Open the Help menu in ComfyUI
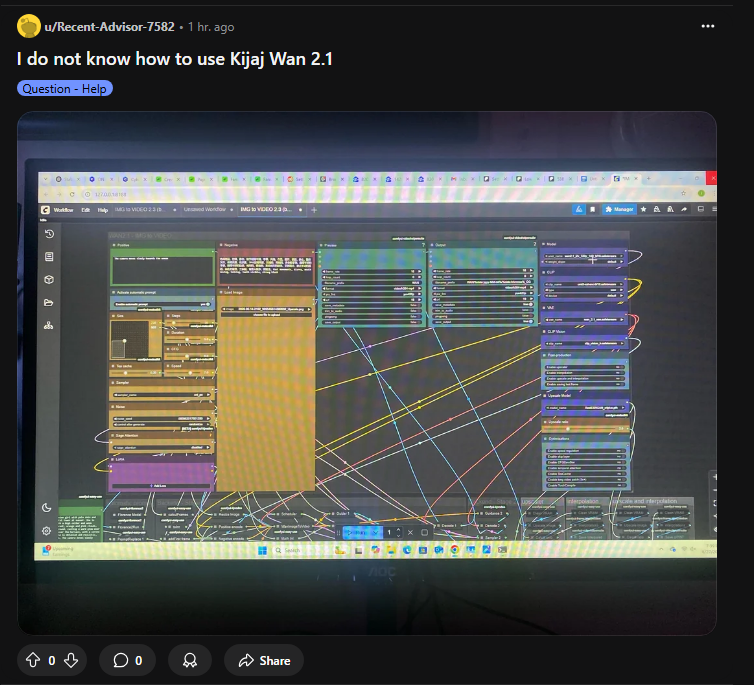This screenshot has height=685, width=754. point(102,210)
